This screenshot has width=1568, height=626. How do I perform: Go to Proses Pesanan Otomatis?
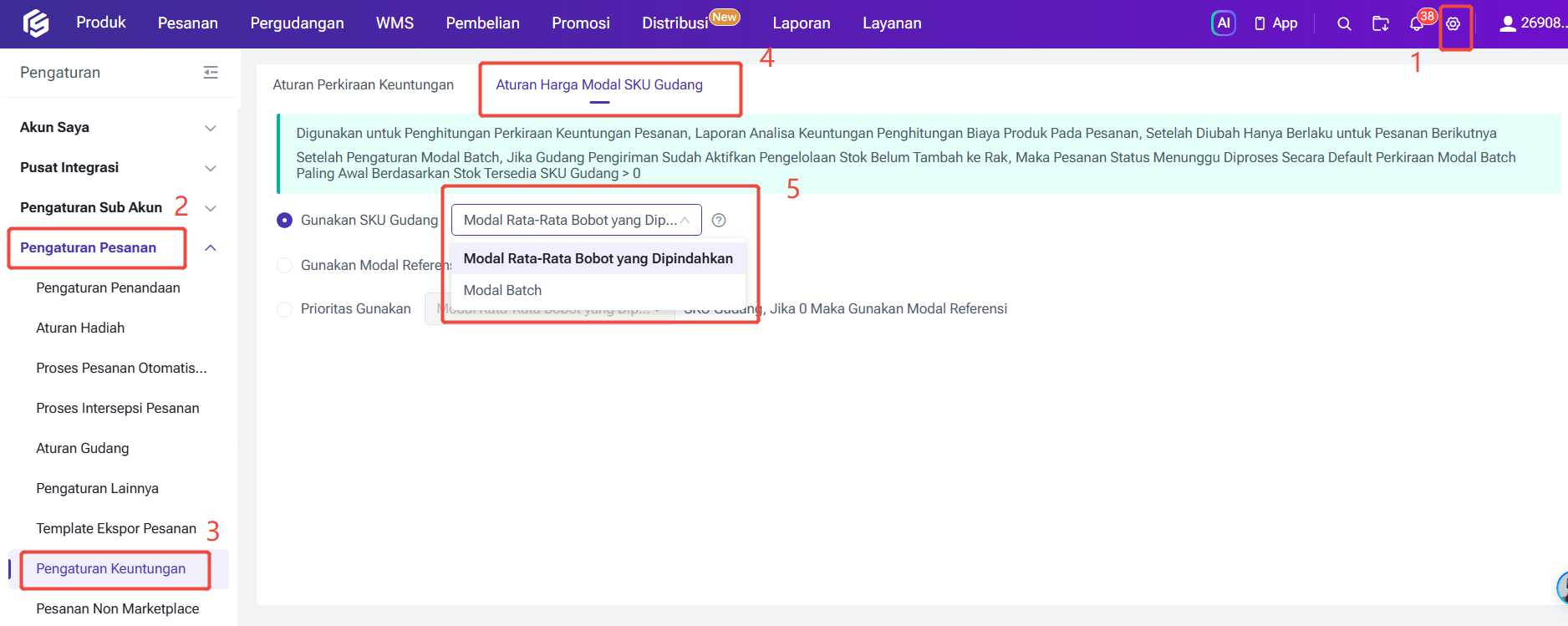pyautogui.click(x=121, y=368)
